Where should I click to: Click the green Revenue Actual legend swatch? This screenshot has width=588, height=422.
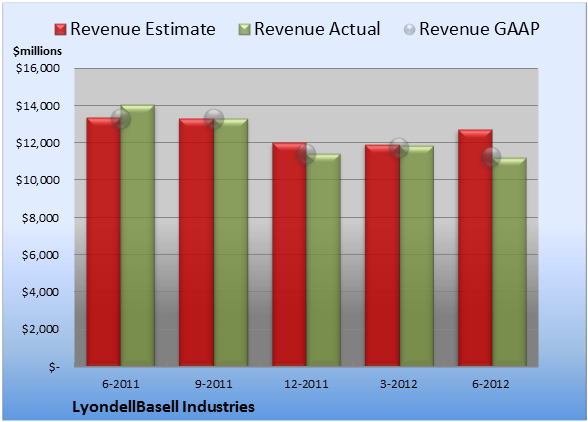click(x=244, y=29)
